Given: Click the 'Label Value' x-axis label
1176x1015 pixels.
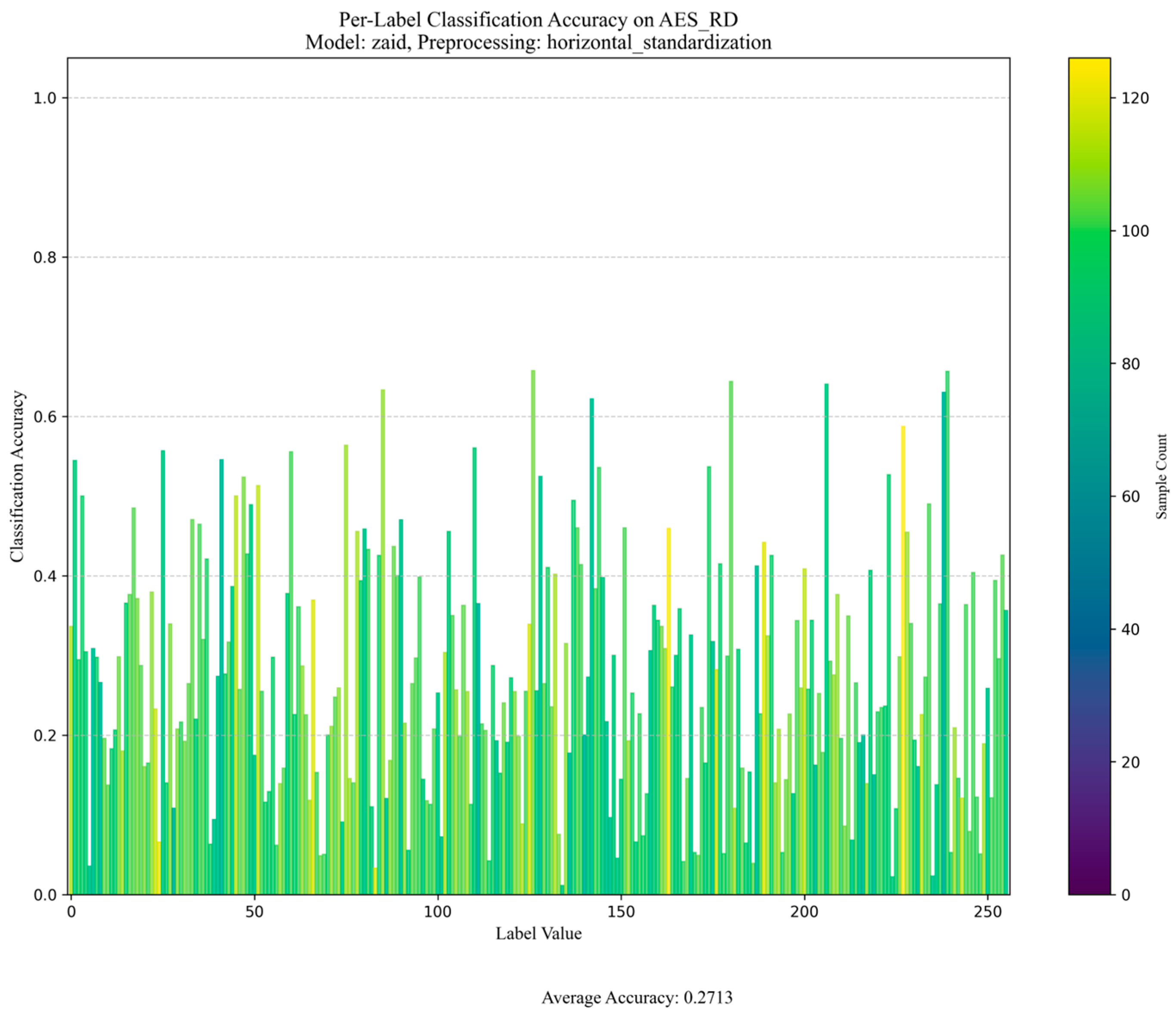Looking at the screenshot, I should (538, 933).
